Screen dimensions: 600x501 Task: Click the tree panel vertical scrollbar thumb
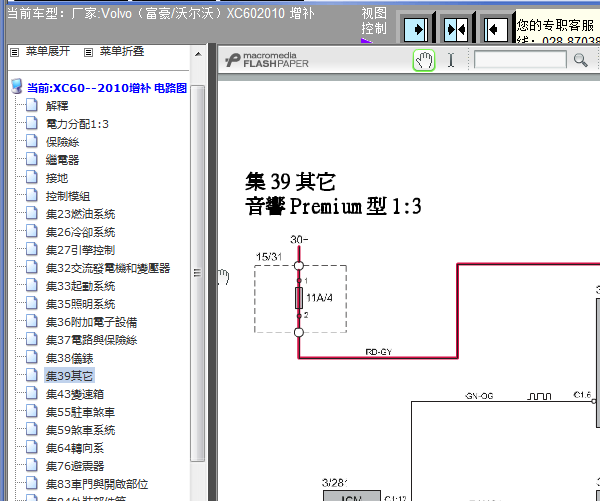197,273
